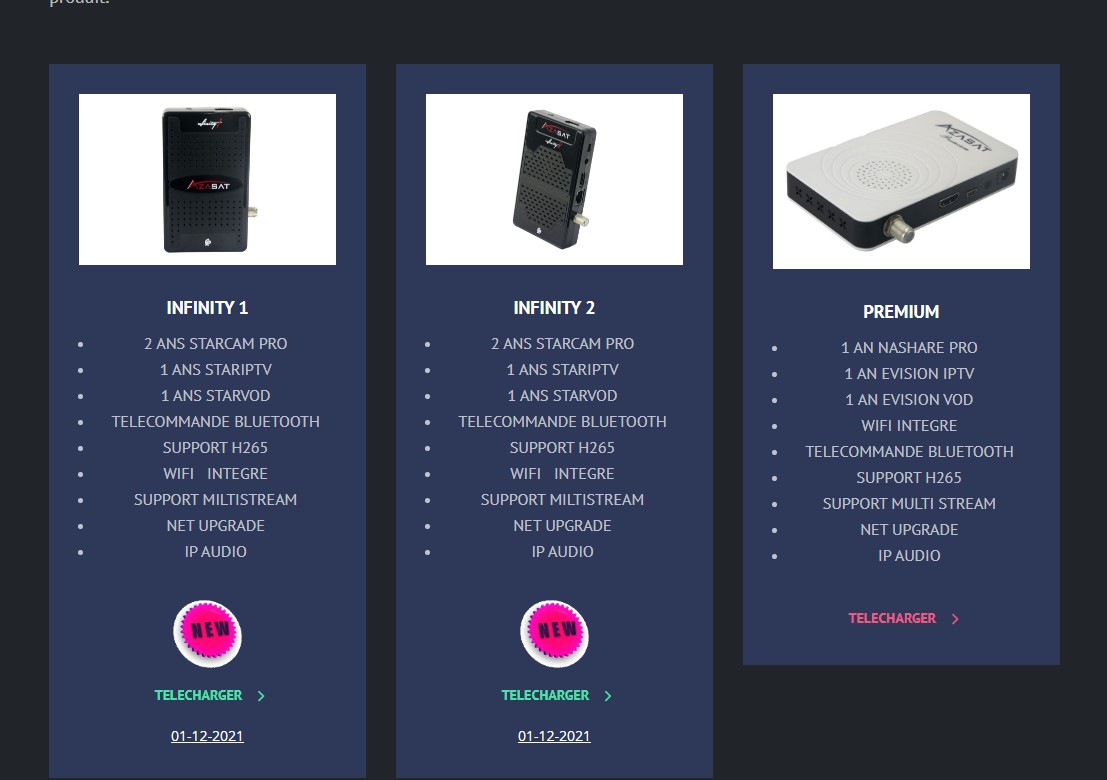1107x780 pixels.
Task: Click the red arrow beside Premium Telecharger
Action: tap(955, 619)
